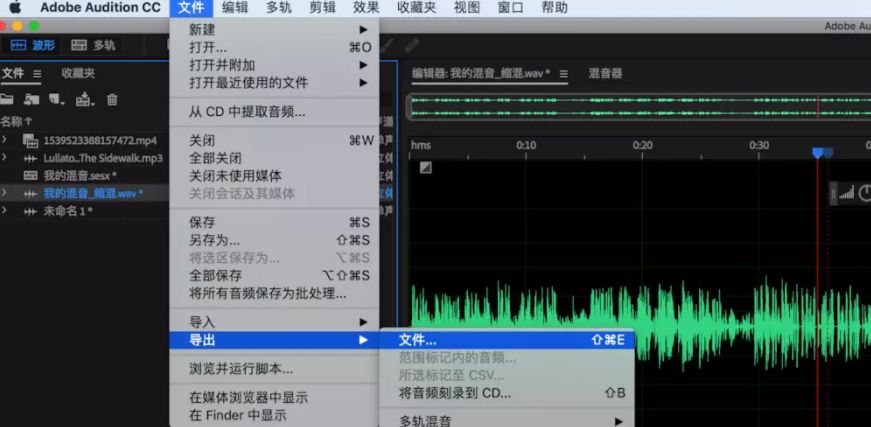Expand the Lullato..The Sidewalk.mp3 entry
871x427 pixels.
(4, 158)
